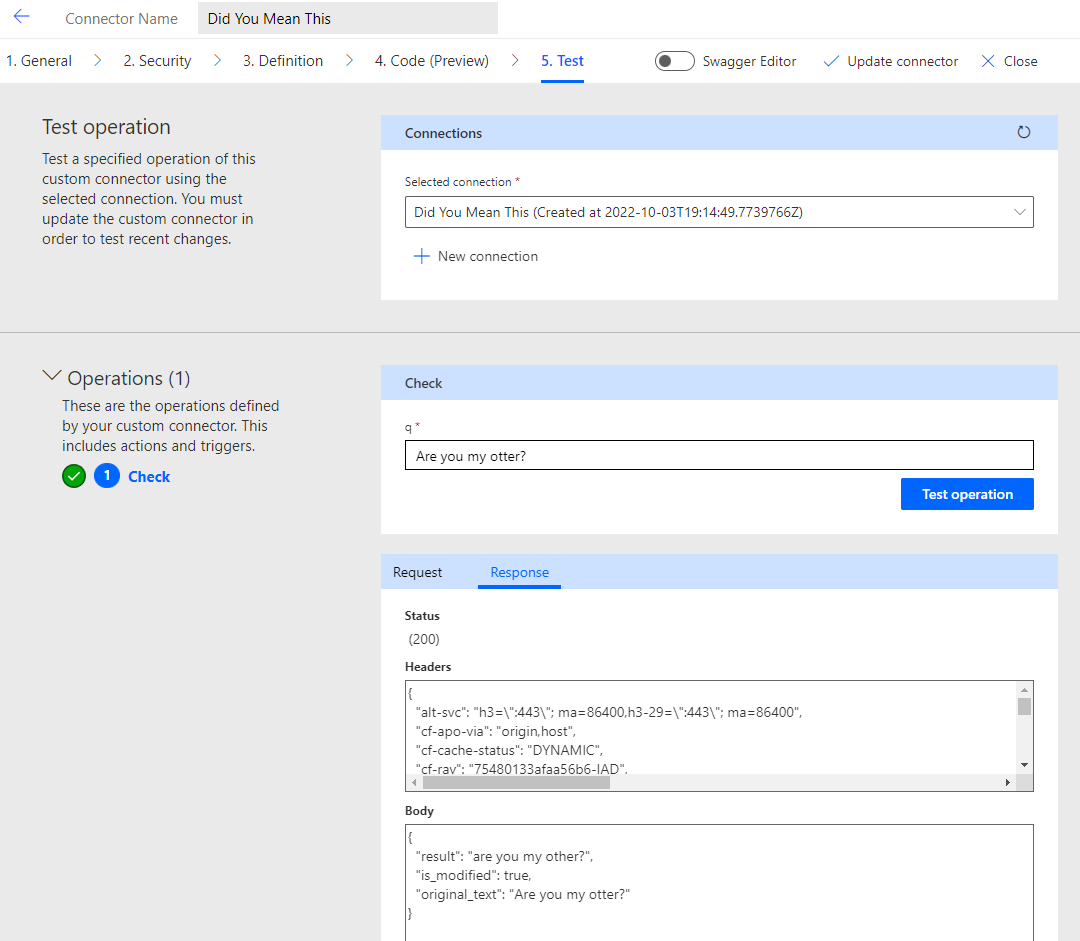1080x941 pixels.
Task: Click the Headers horizontal scrollbar thumb
Action: [516, 783]
